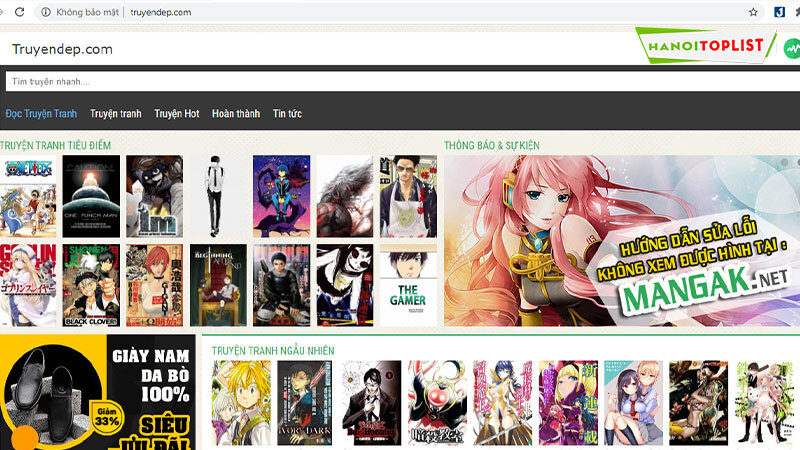Open the blond character random comic cover
Image resolution: width=800 pixels, height=450 pixels.
[x=241, y=403]
